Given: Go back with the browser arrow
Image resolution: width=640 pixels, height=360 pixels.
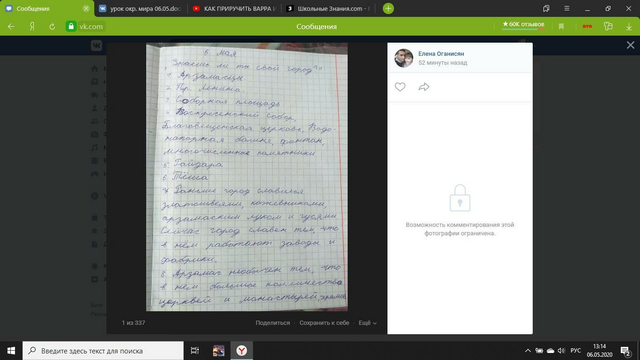Looking at the screenshot, I should click(11, 27).
